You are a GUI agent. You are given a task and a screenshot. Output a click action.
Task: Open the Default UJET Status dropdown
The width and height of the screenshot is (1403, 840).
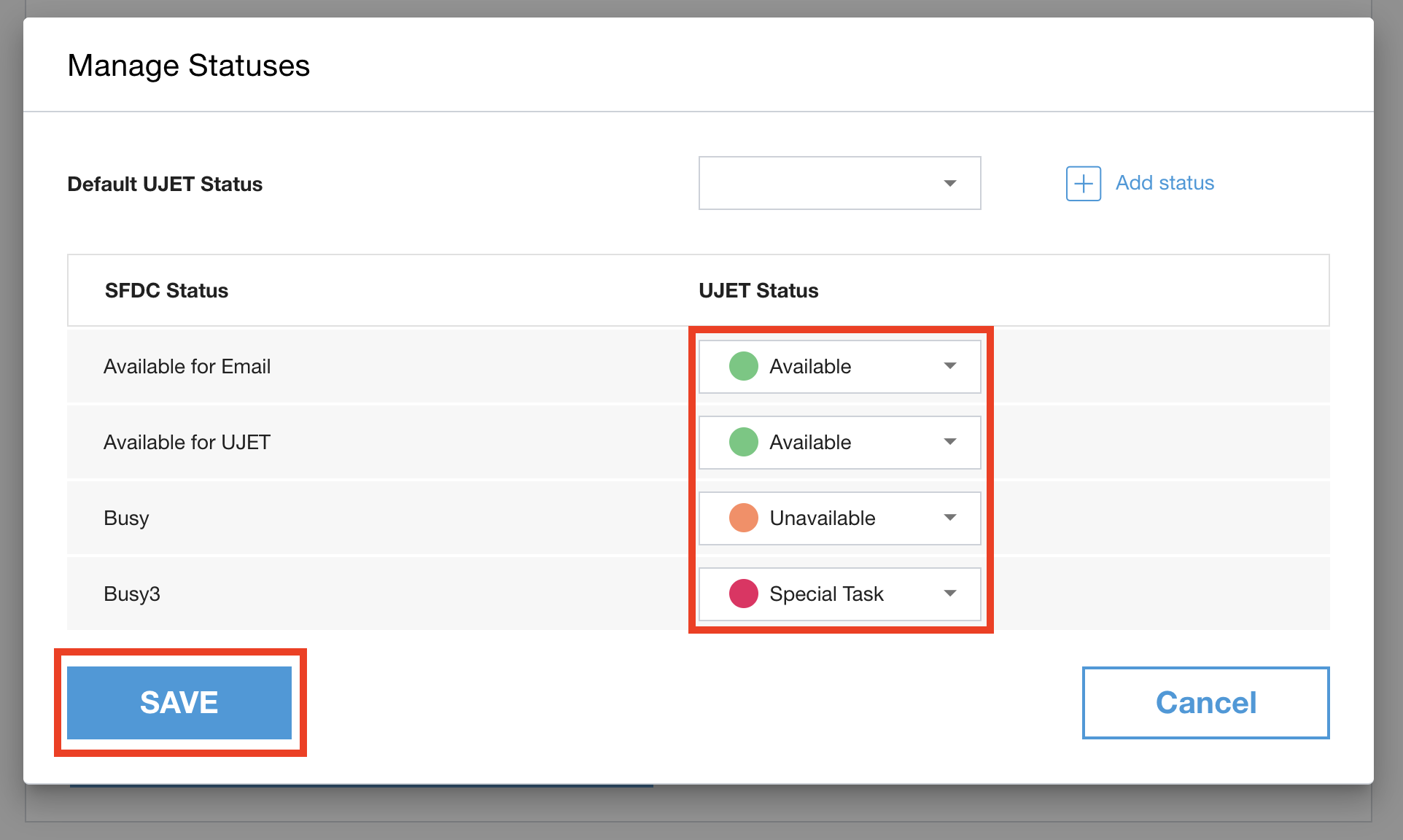pos(839,183)
